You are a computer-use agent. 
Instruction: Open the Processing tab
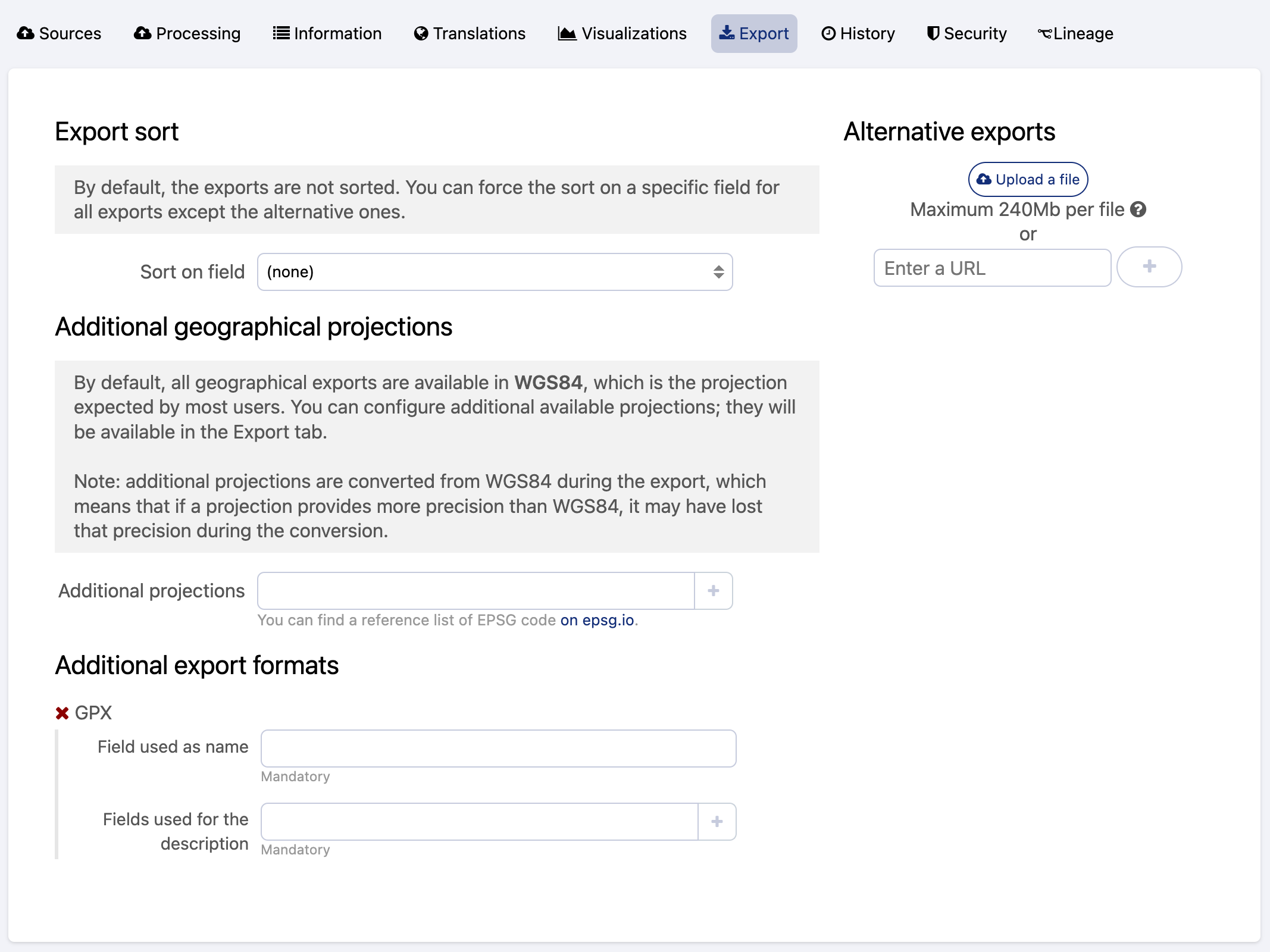tap(187, 33)
